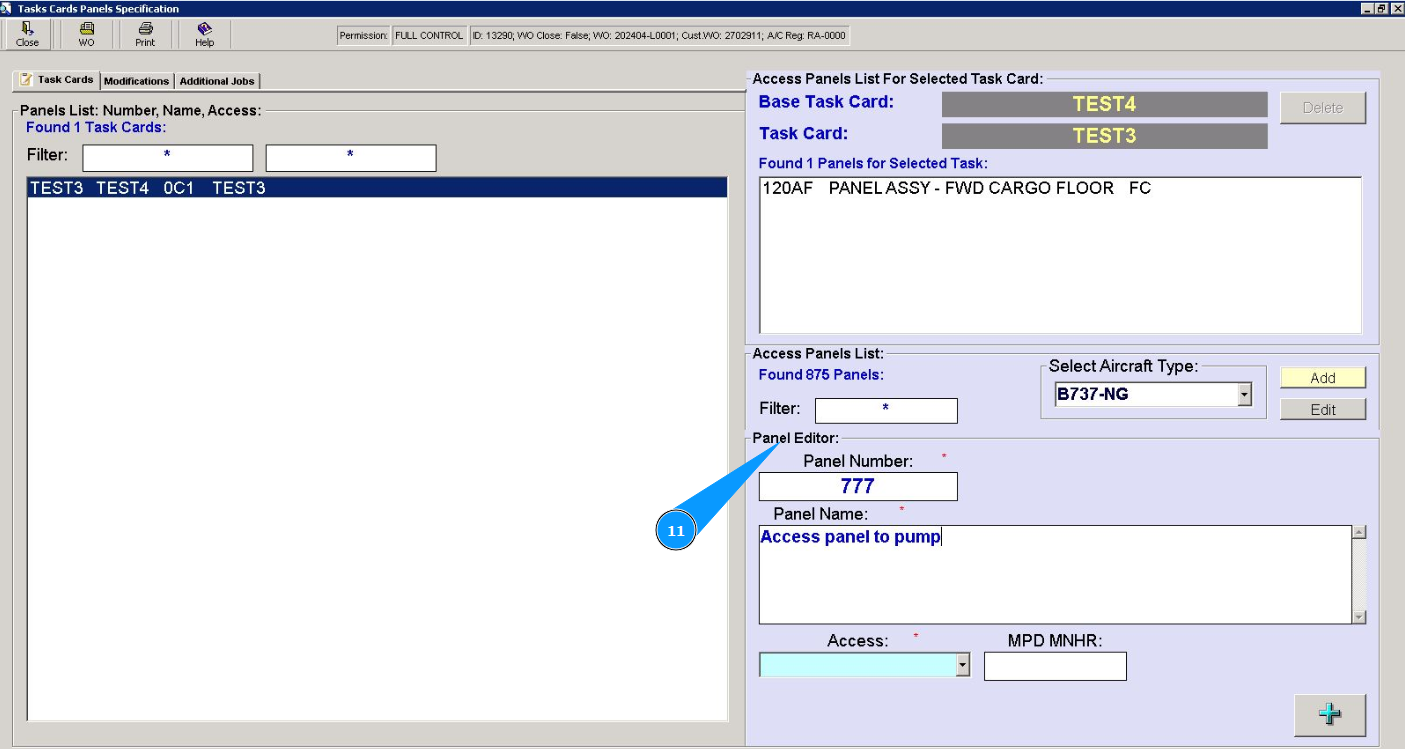Open the Additional Jobs tab

217,81
